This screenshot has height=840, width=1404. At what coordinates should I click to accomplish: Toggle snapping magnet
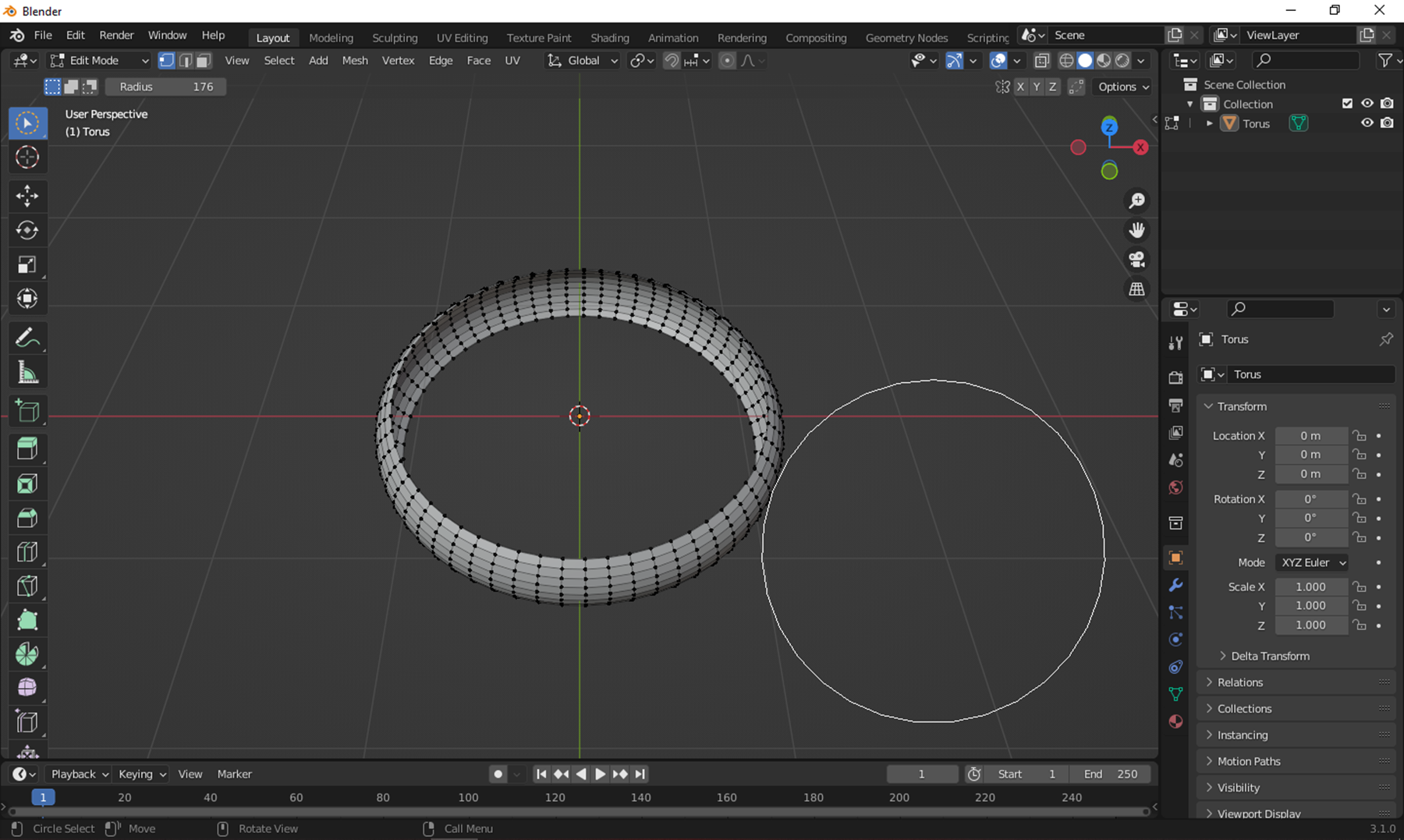[671, 60]
